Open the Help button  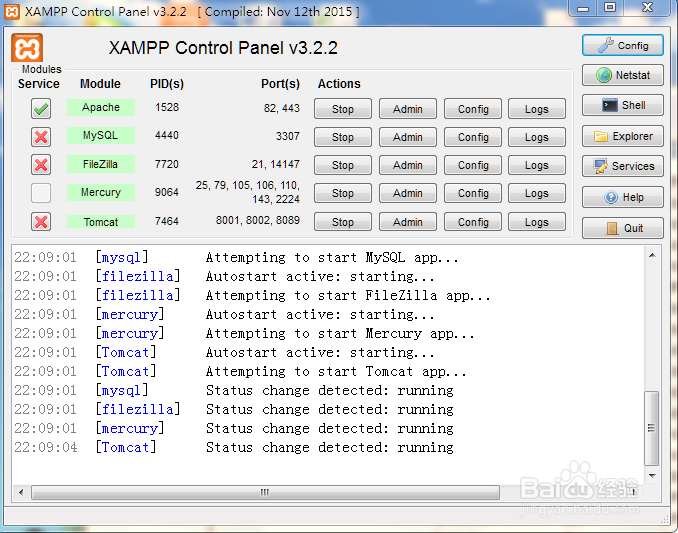623,197
